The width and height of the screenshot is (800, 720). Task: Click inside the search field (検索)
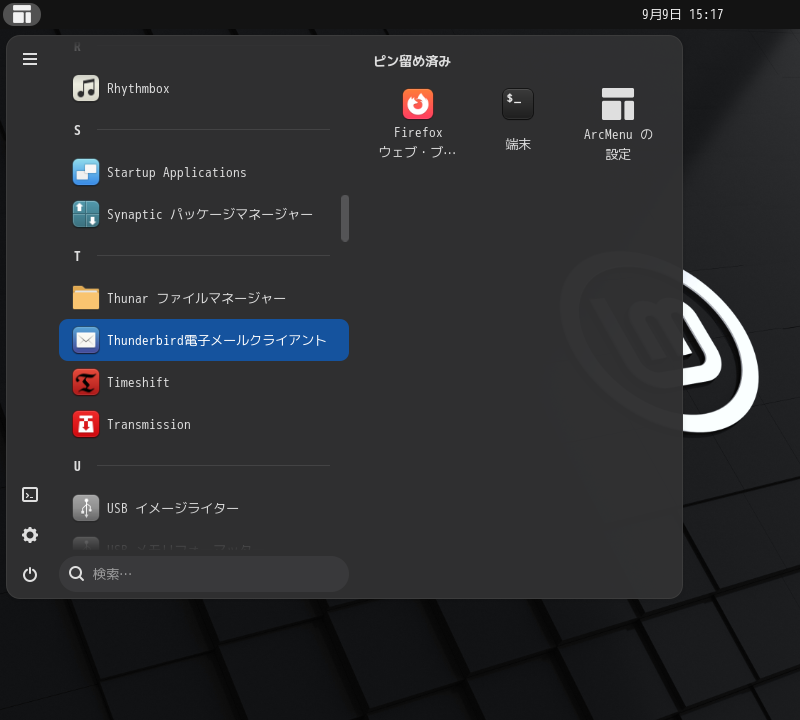[x=204, y=573]
